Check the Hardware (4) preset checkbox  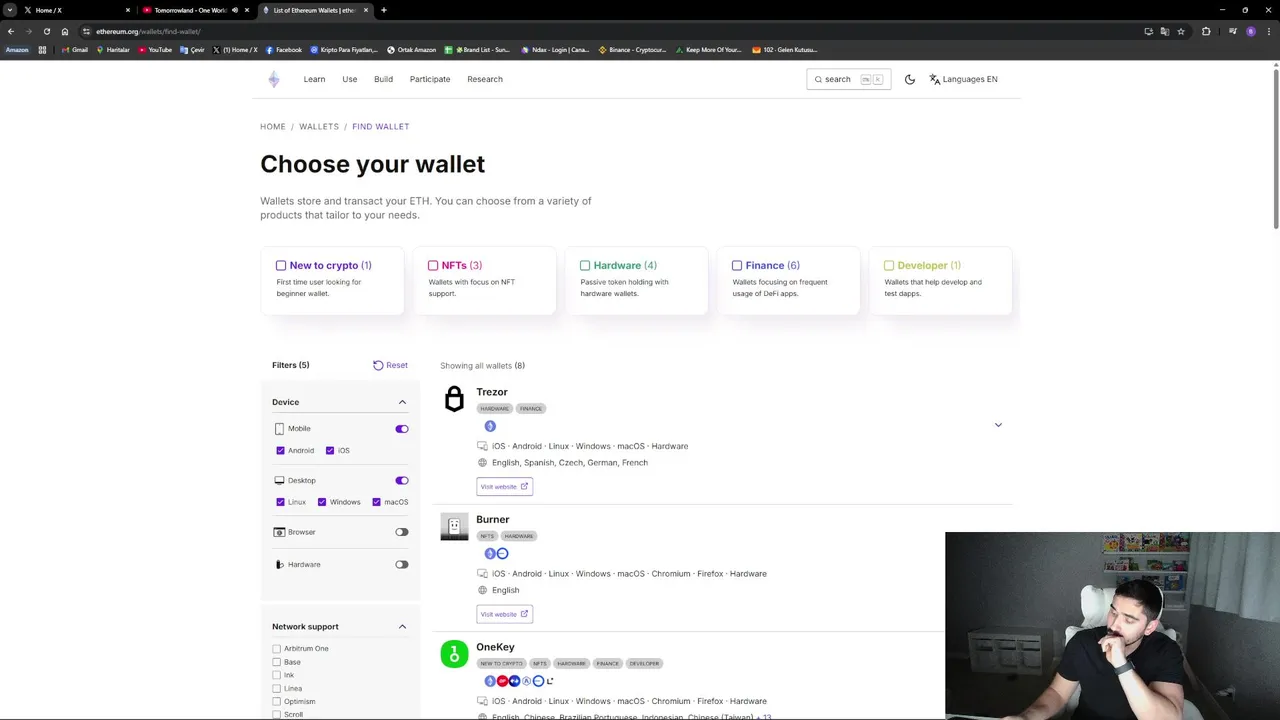585,265
